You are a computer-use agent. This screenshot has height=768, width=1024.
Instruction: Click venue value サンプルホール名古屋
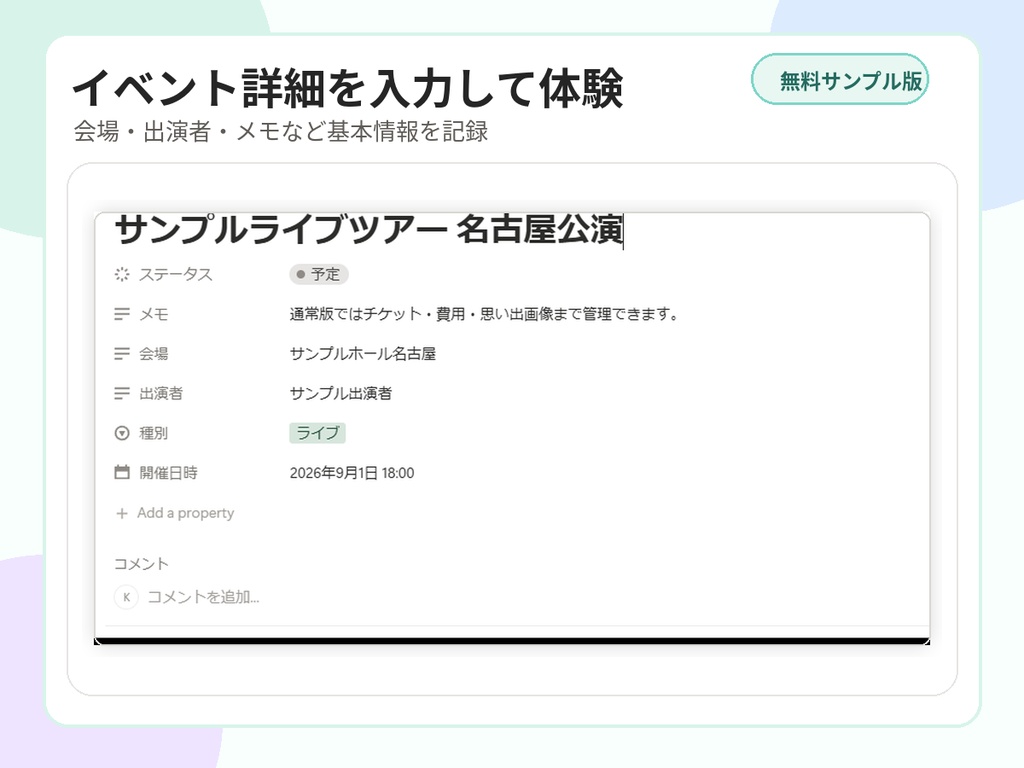click(362, 353)
